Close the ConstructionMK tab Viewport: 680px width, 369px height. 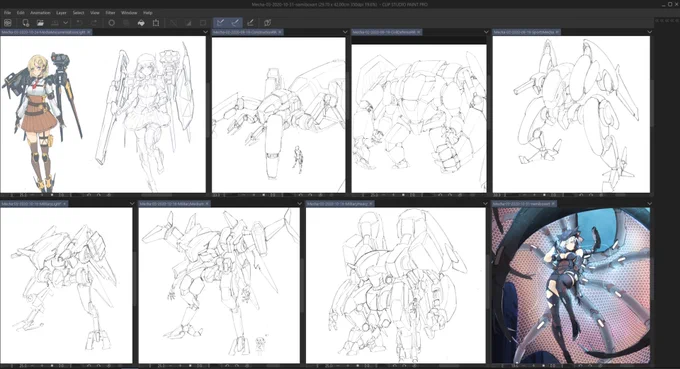click(280, 32)
